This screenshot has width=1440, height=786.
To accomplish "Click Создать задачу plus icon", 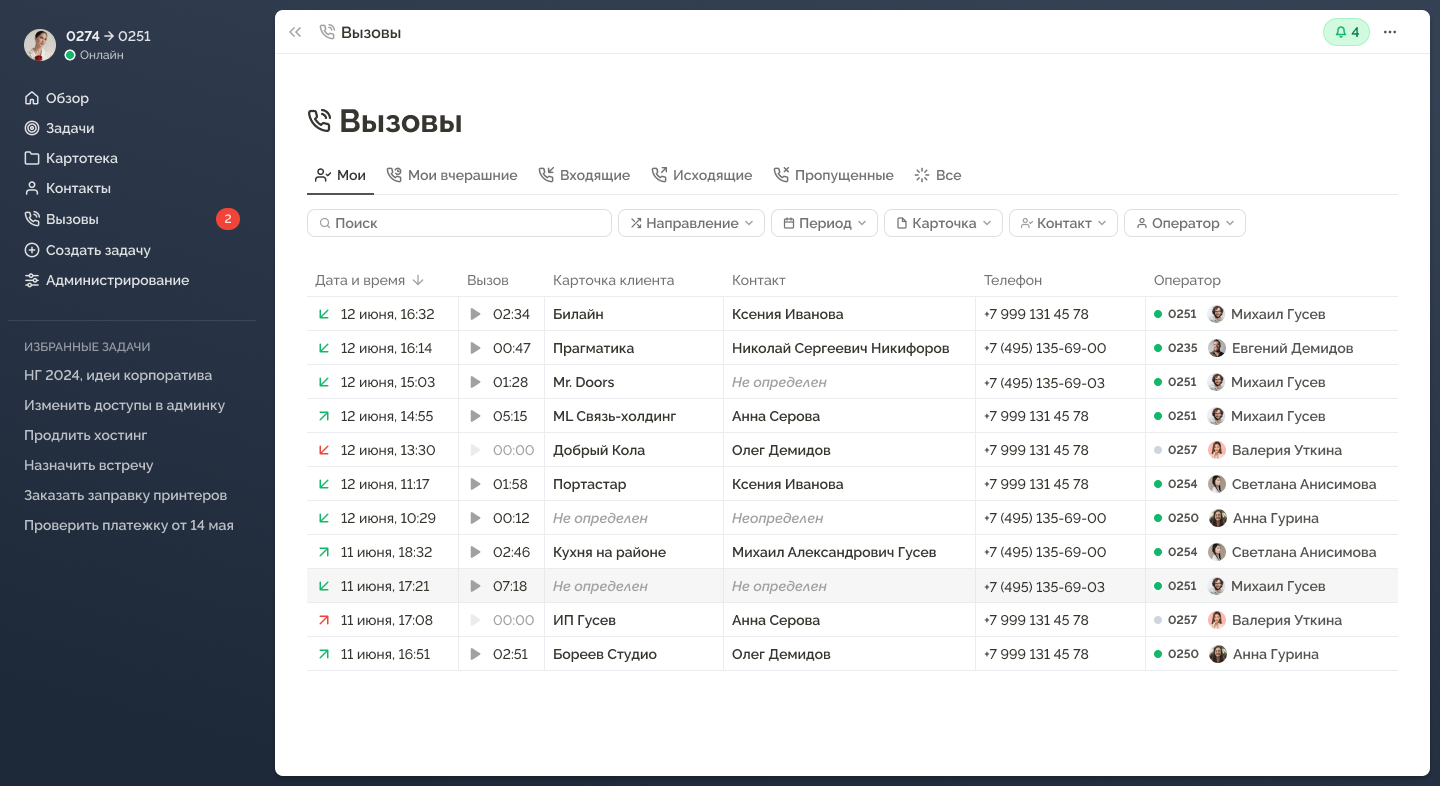I will pyautogui.click(x=32, y=250).
